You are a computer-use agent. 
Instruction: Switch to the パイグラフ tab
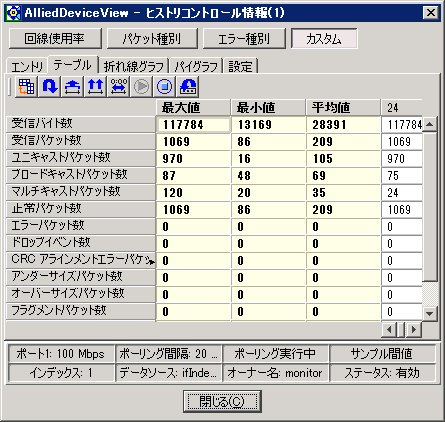[x=196, y=66]
